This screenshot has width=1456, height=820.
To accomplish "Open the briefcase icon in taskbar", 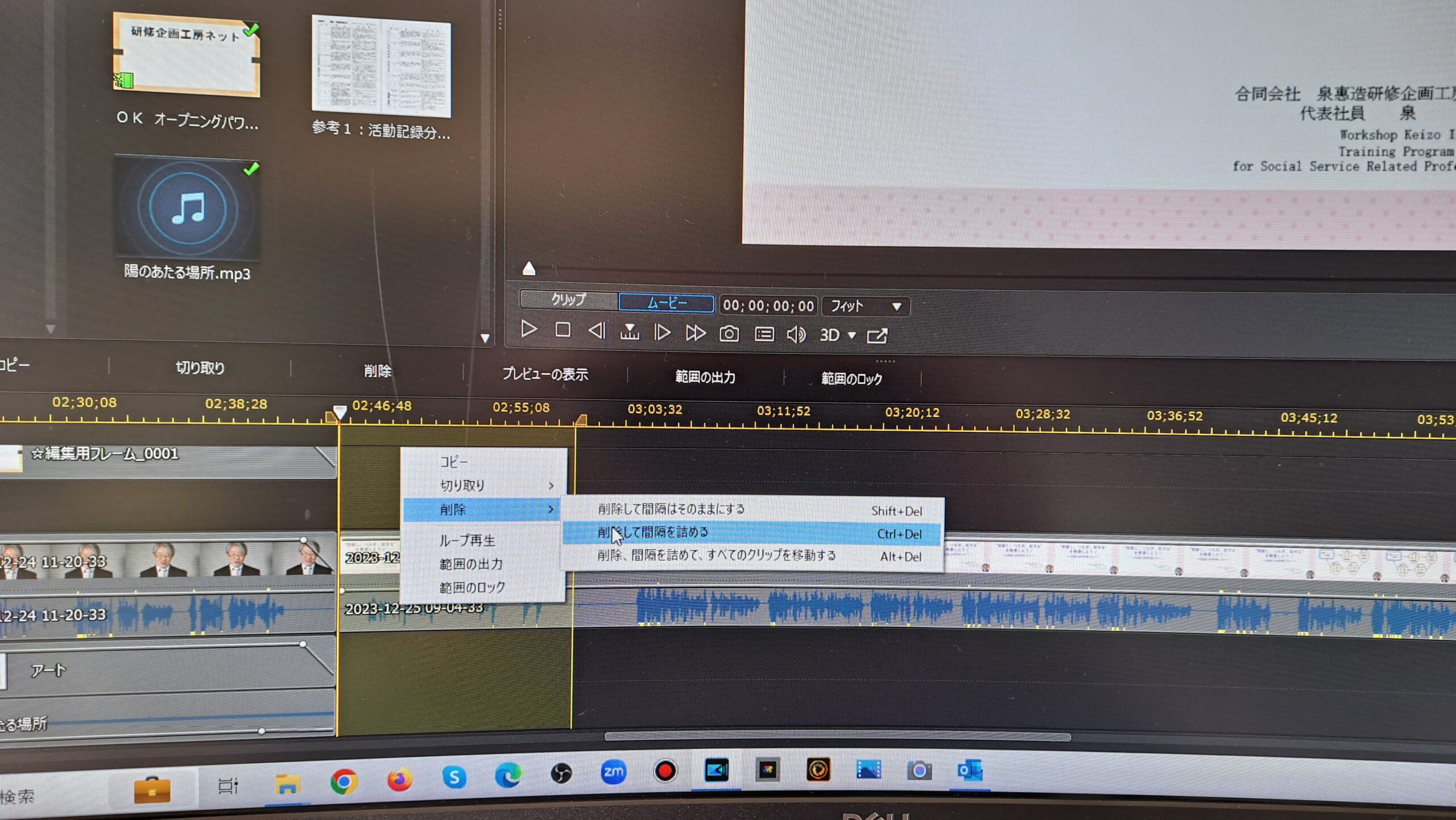I will click(x=152, y=789).
